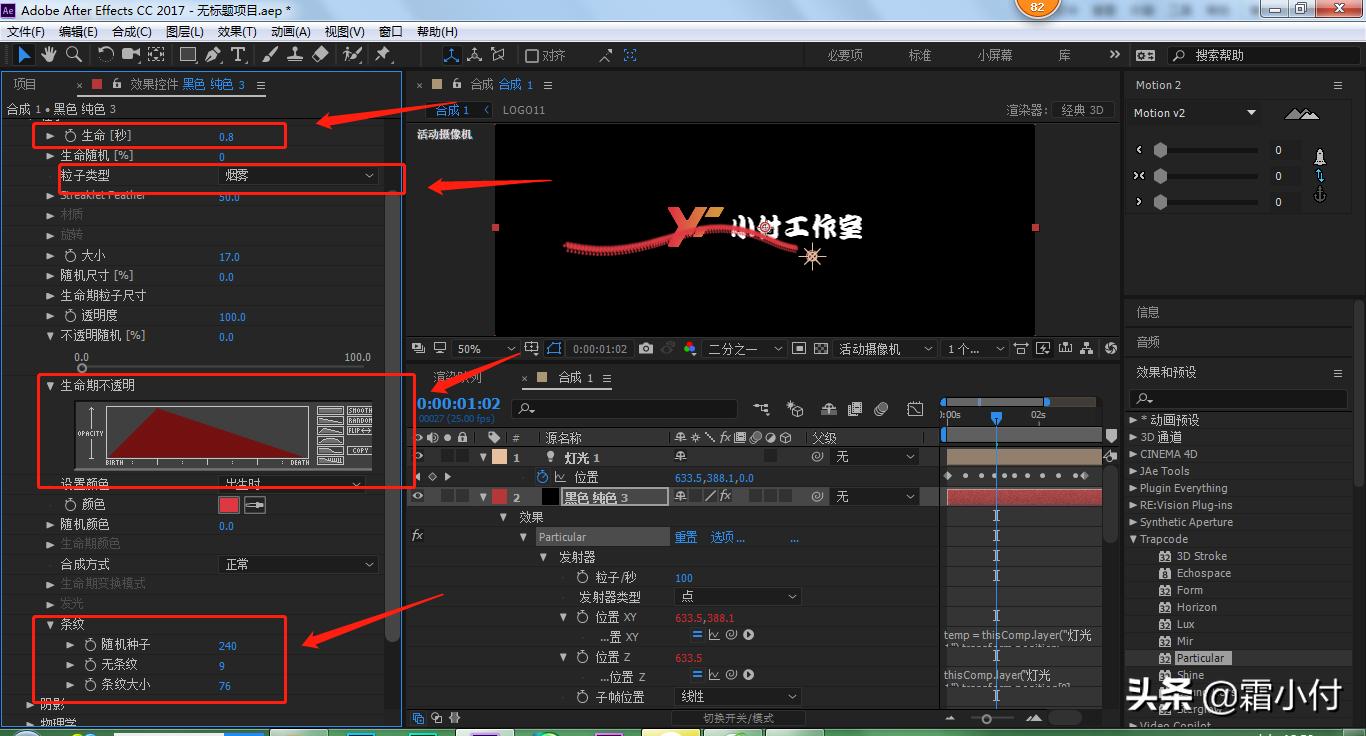
Task: Open the 效果(T) menu
Action: point(238,32)
